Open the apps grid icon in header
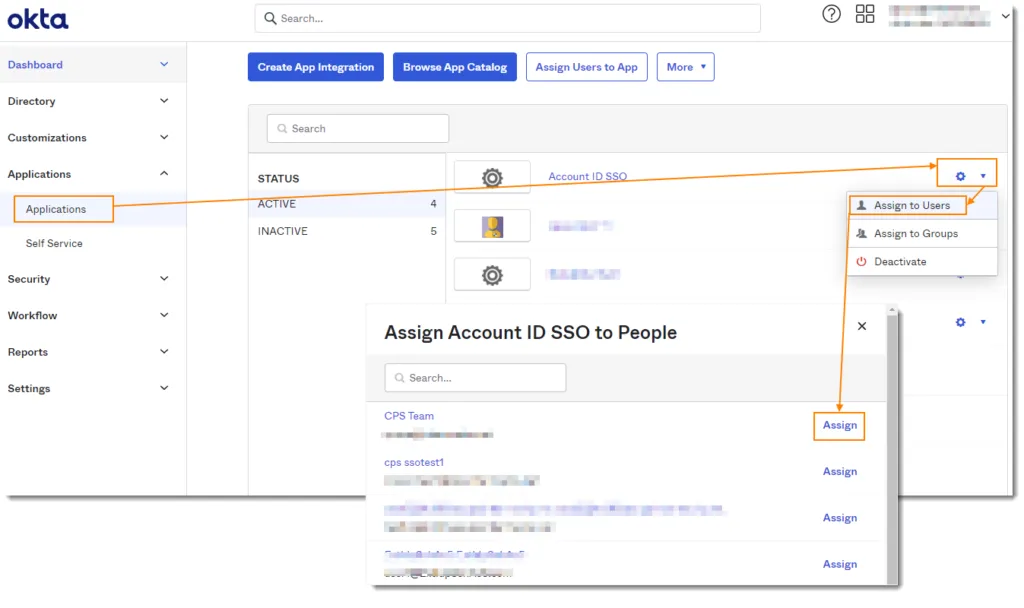This screenshot has height=608, width=1024. 865,14
